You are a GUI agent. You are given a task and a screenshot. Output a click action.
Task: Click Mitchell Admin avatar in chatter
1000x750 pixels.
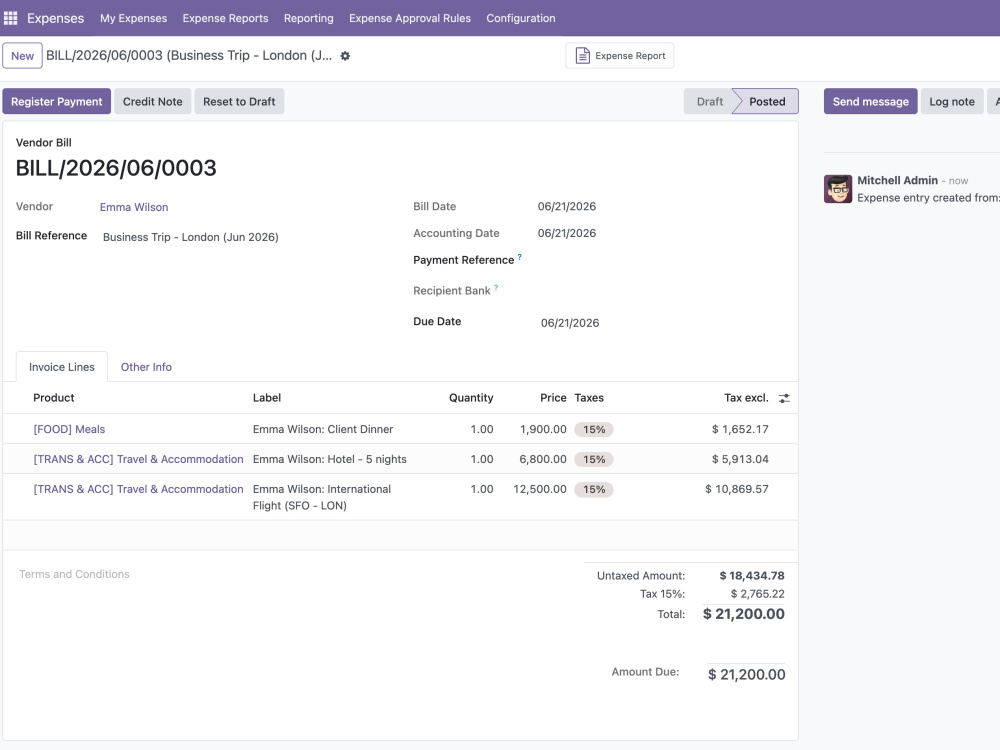[x=838, y=189]
